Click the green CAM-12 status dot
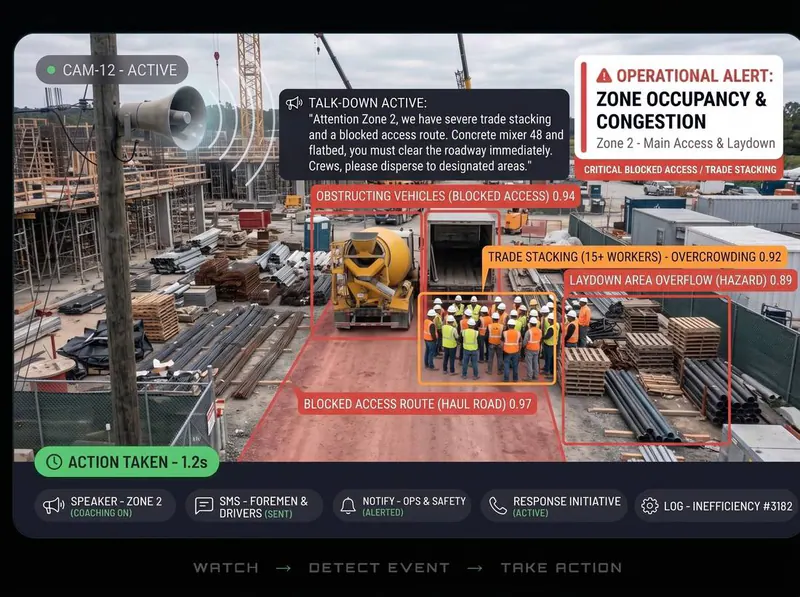 51,70
